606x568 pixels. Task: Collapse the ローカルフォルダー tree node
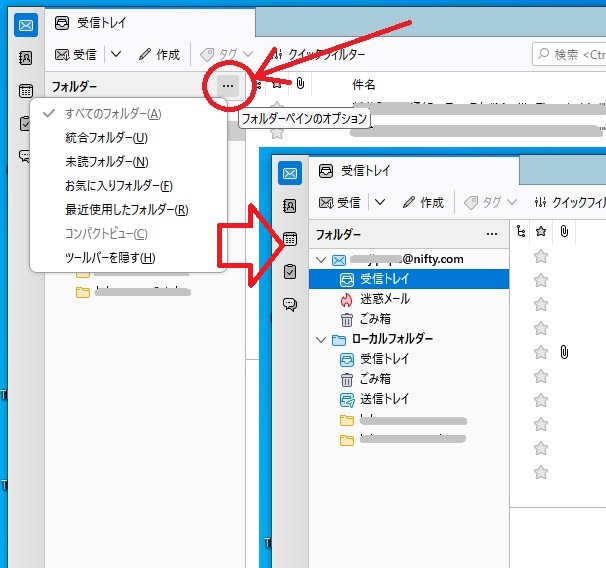(x=320, y=340)
